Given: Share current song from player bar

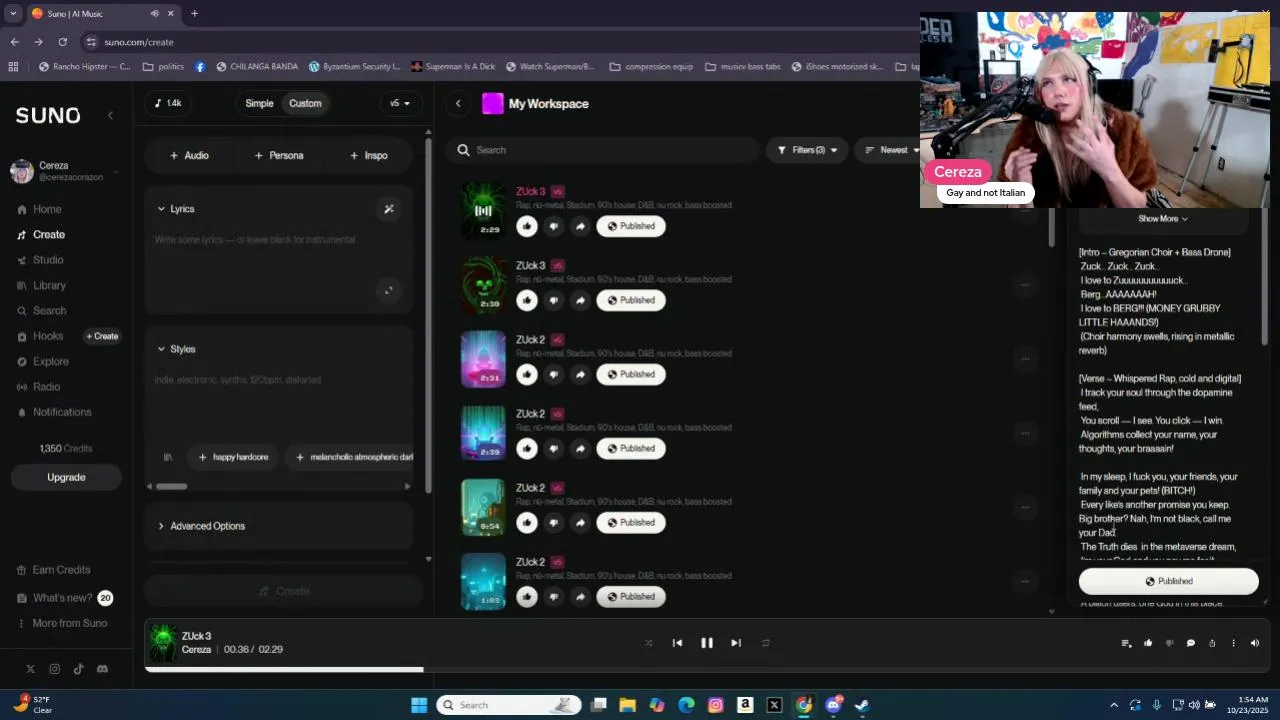Looking at the screenshot, I should point(1212,643).
